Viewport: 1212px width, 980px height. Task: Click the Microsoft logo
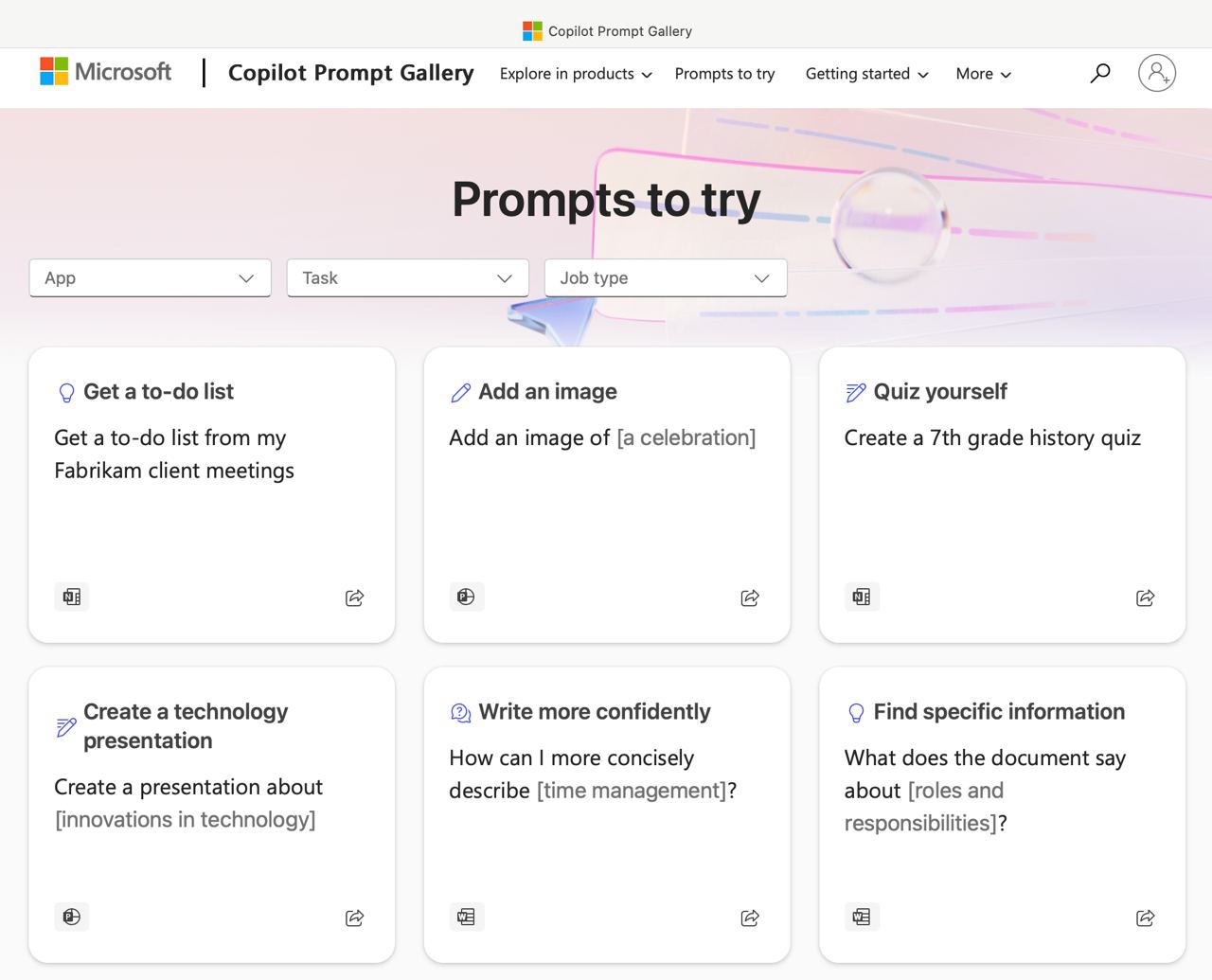106,72
